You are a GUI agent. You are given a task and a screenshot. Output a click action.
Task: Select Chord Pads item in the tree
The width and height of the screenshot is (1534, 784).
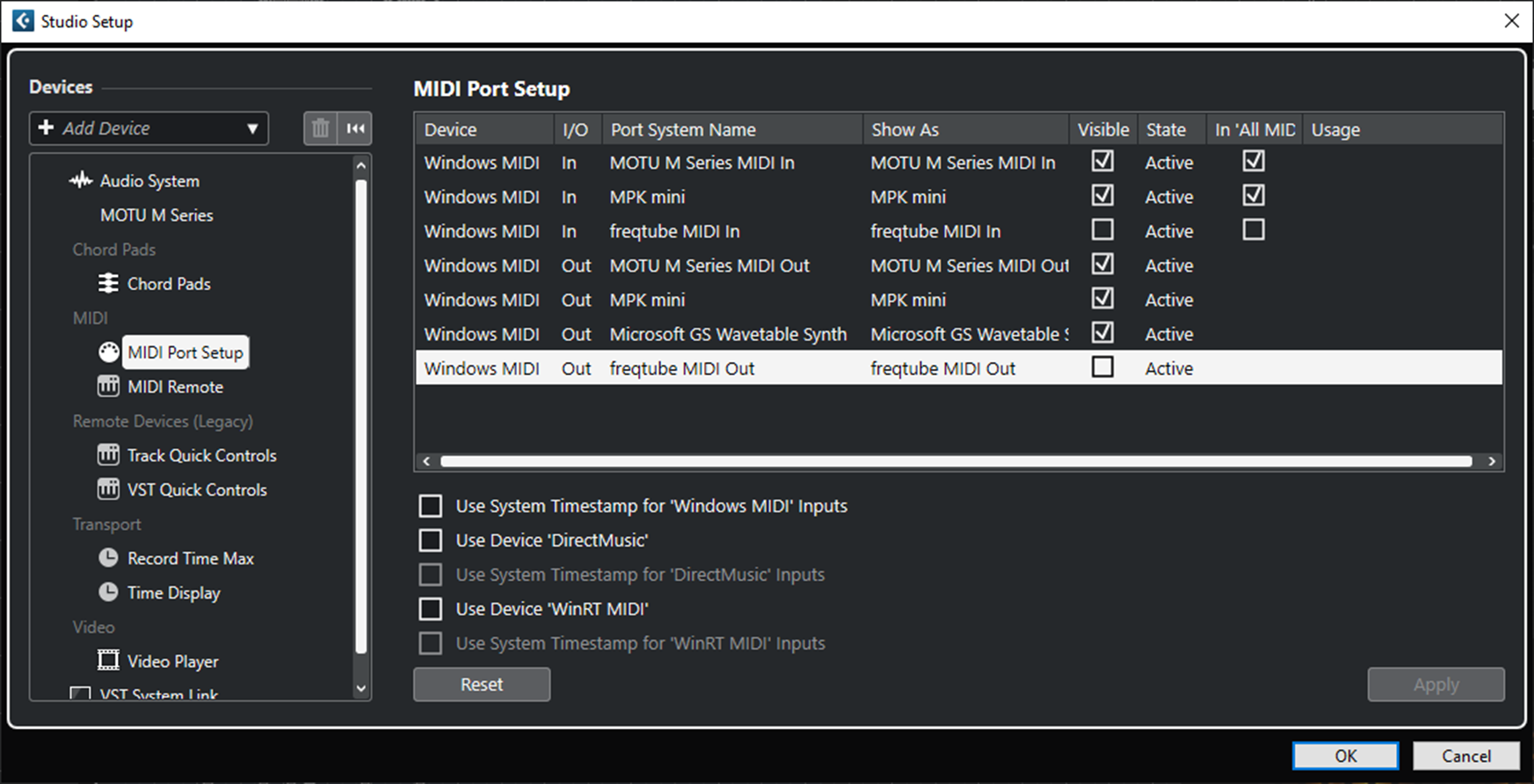click(169, 283)
